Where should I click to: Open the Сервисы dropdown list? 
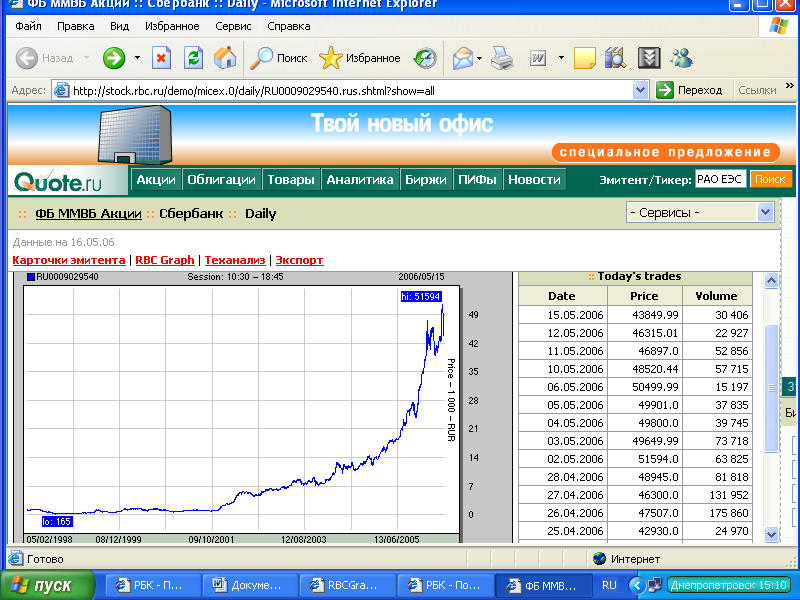pyautogui.click(x=700, y=212)
